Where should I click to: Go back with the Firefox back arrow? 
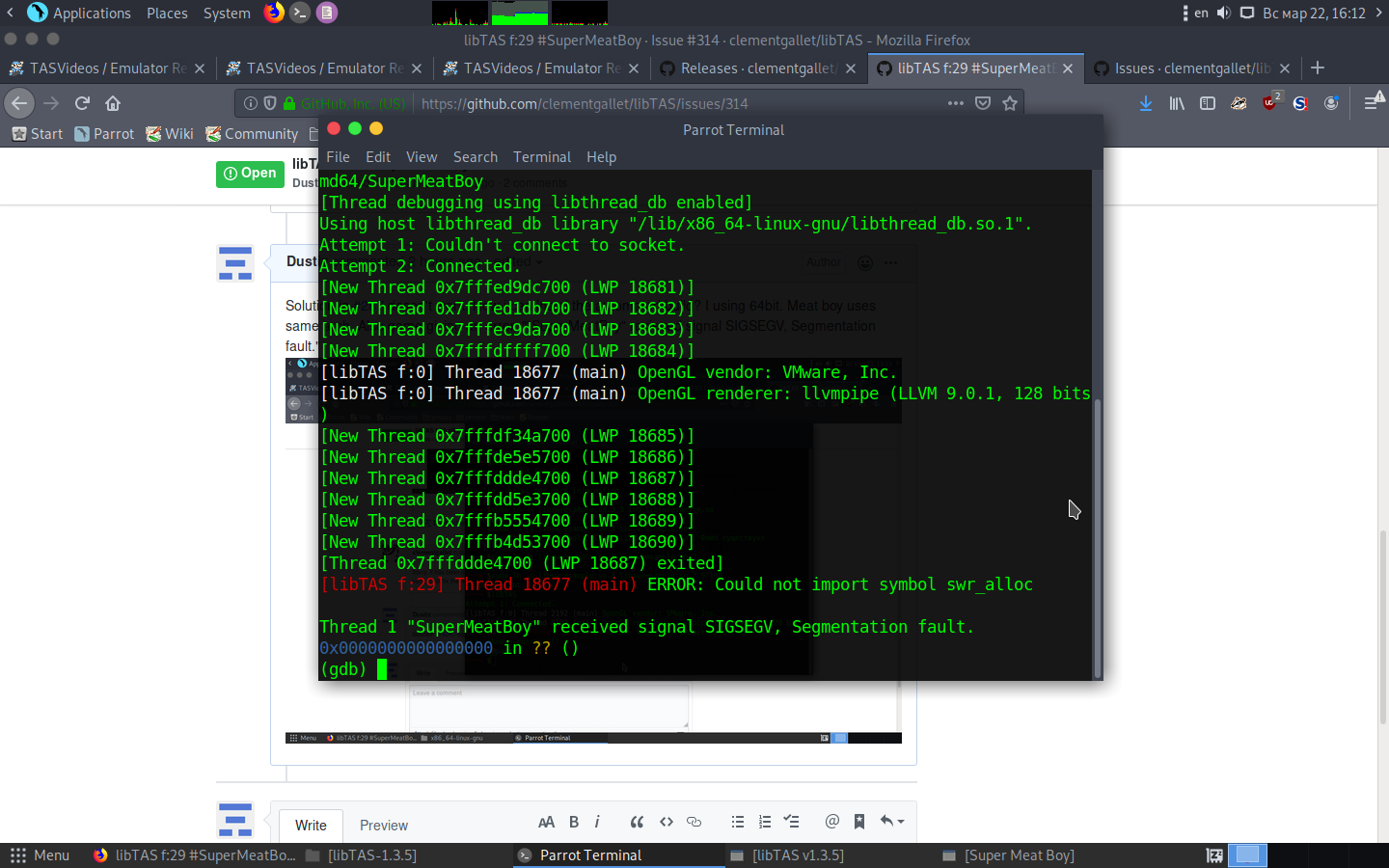tap(19, 103)
